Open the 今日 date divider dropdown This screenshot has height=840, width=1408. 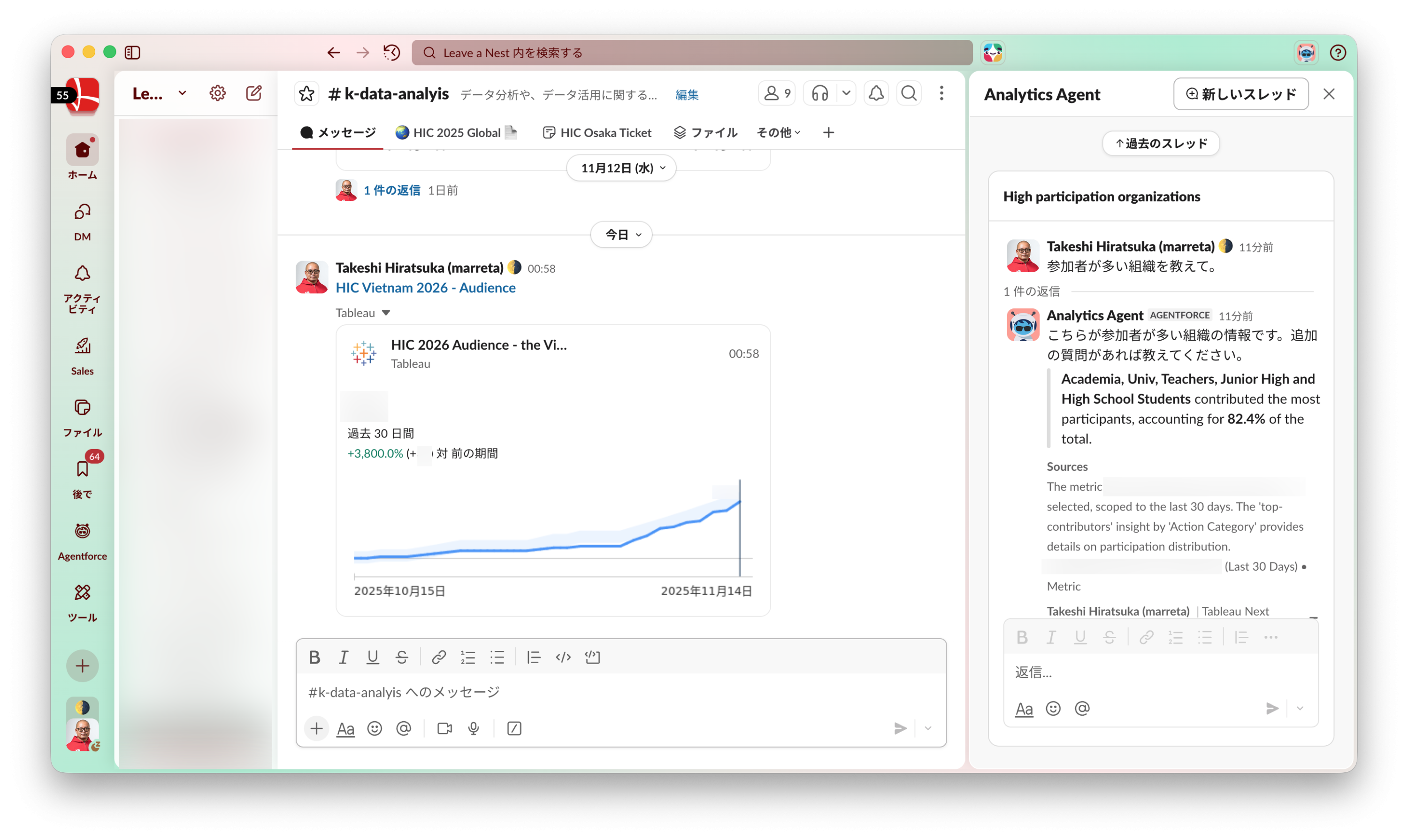click(x=620, y=234)
